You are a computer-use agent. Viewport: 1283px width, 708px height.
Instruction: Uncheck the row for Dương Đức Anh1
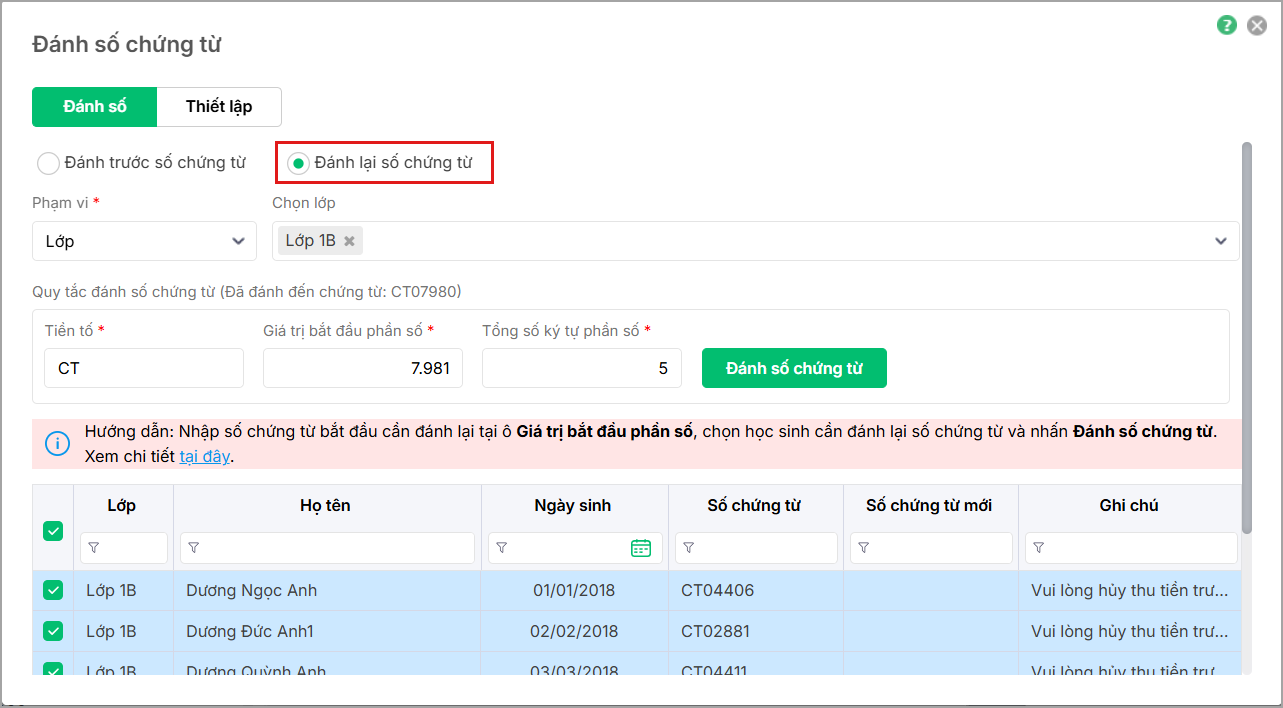[x=53, y=632]
